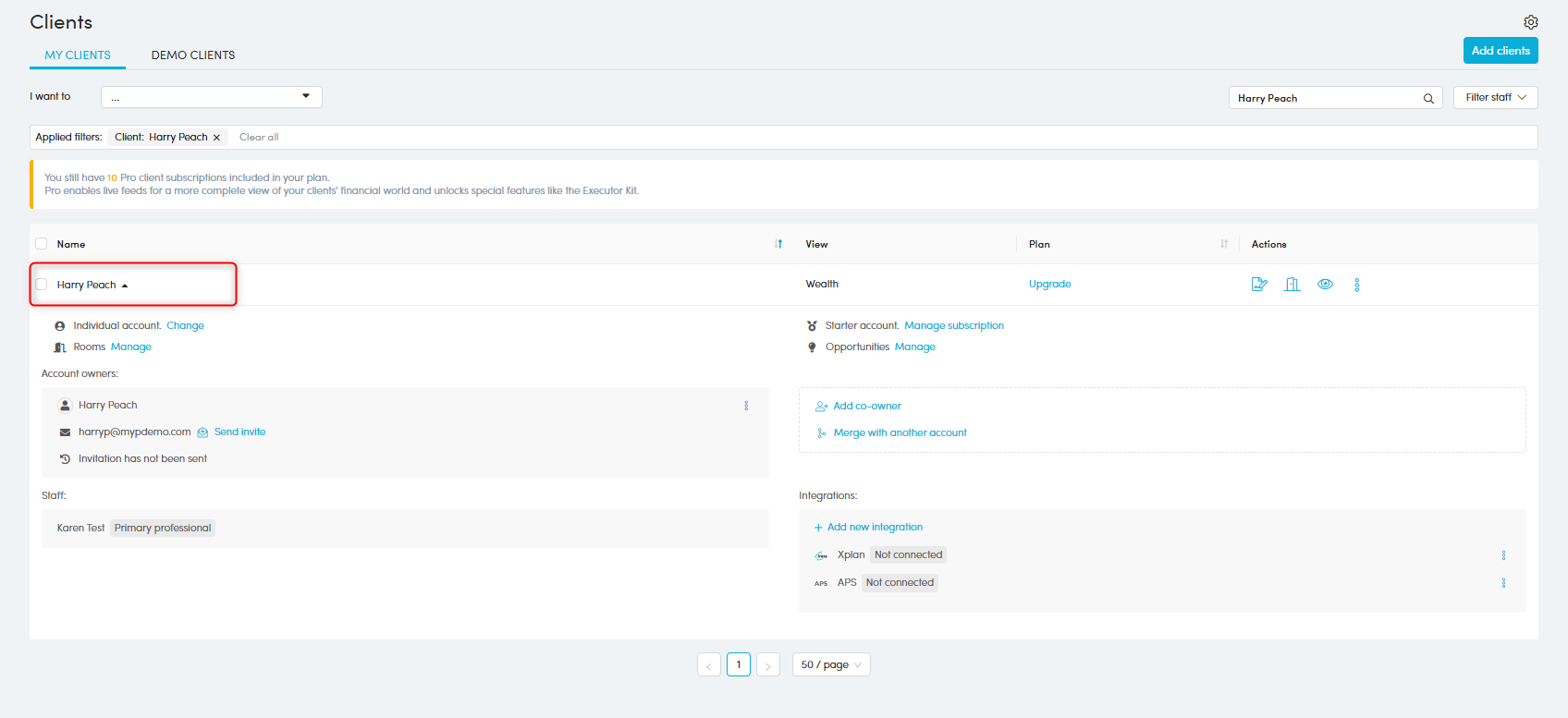Screen dimensions: 1568x718
Task: Open the account owner's three-dot menu
Action: coord(746,406)
